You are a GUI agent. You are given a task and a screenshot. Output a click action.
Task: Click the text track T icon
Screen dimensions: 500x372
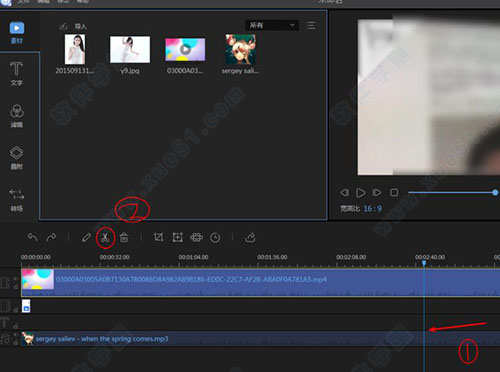(4, 322)
